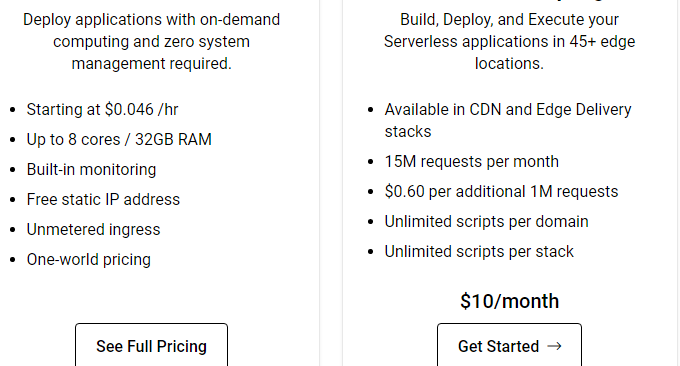Click the $10/month price label
Viewport: 680px width, 366px height.
[509, 301]
